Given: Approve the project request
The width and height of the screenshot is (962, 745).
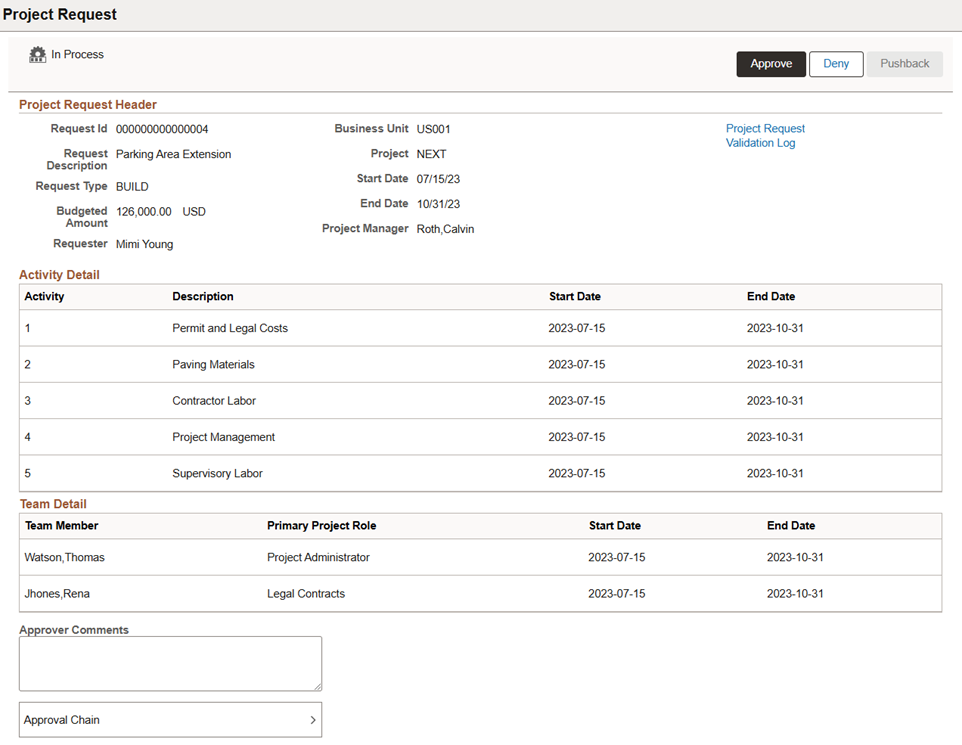Looking at the screenshot, I should click(x=771, y=64).
